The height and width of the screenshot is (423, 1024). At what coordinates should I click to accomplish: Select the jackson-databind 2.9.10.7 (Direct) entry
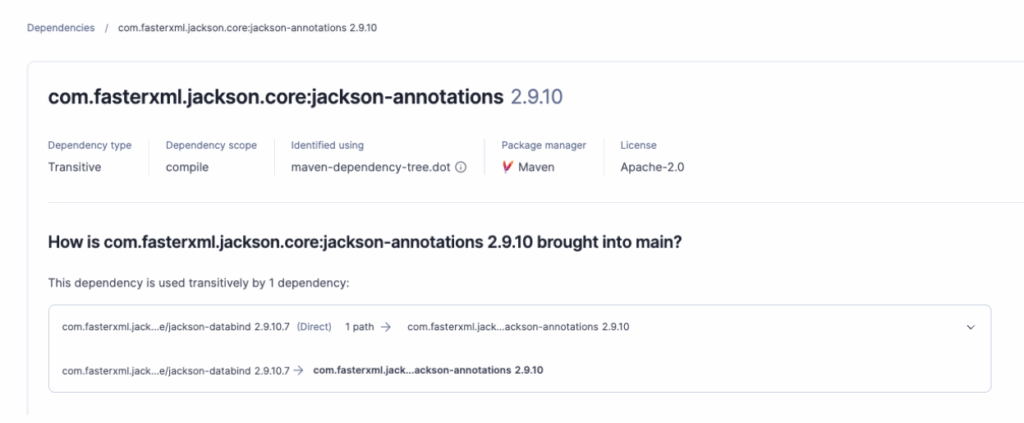coord(175,327)
